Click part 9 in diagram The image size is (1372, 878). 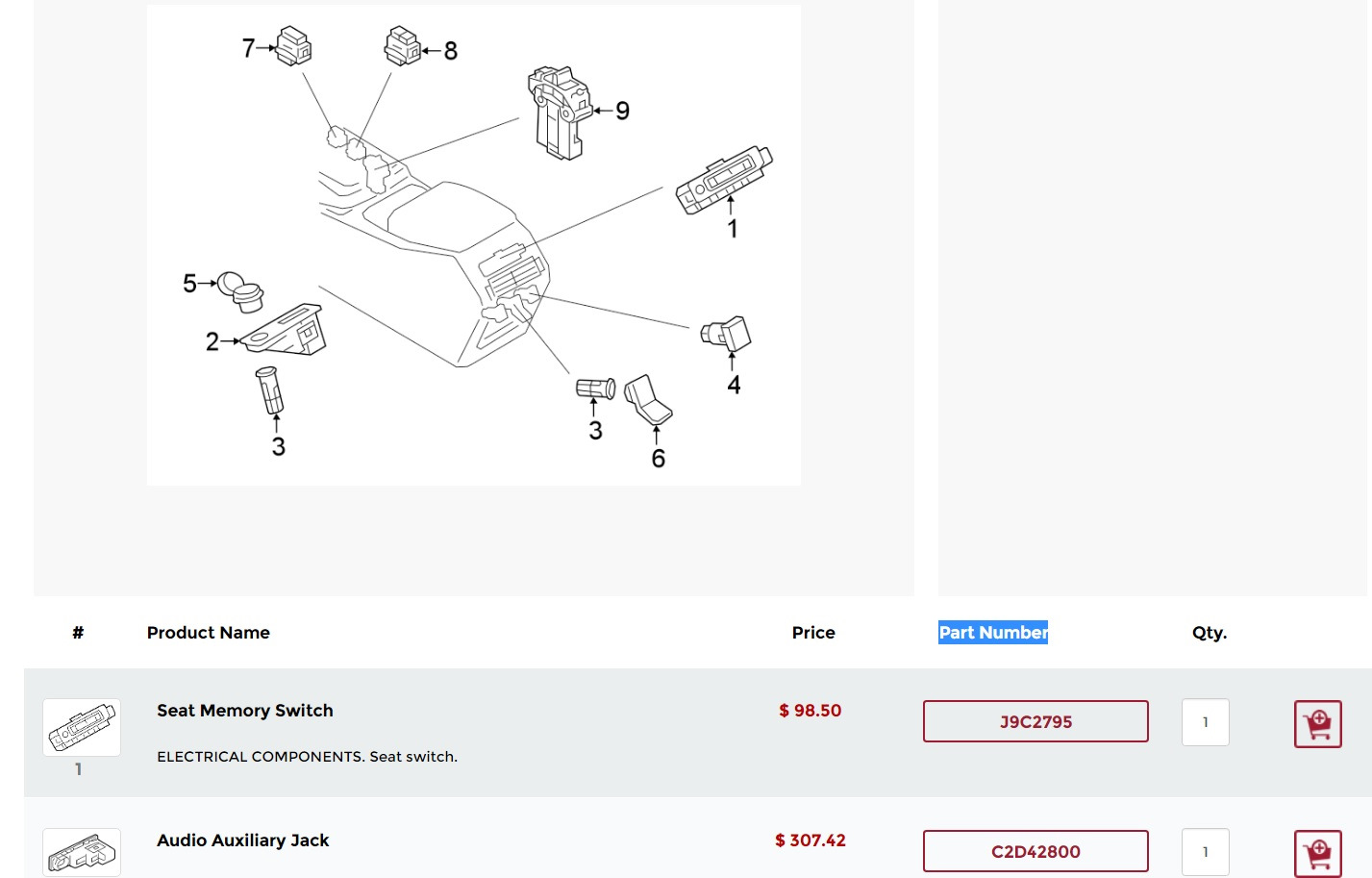coord(559,113)
